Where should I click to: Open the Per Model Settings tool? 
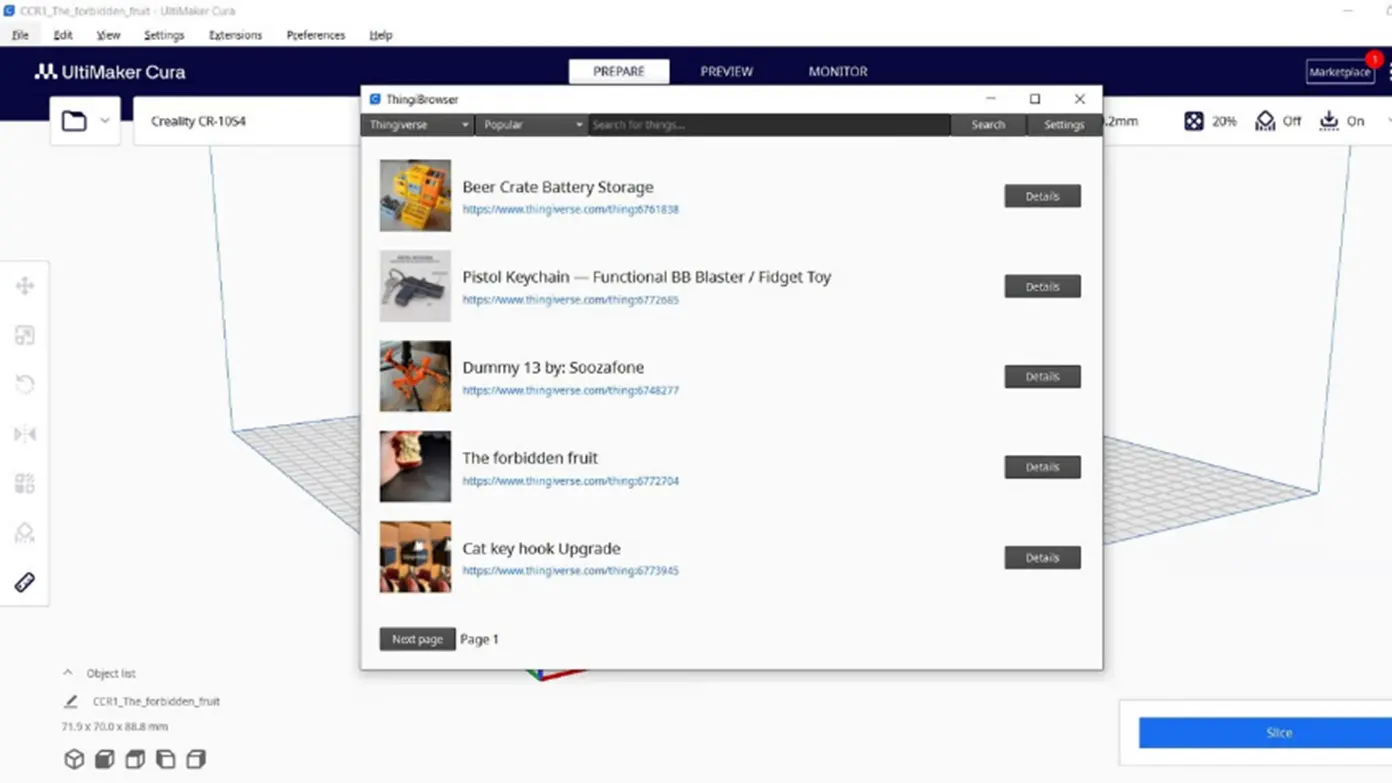25,483
